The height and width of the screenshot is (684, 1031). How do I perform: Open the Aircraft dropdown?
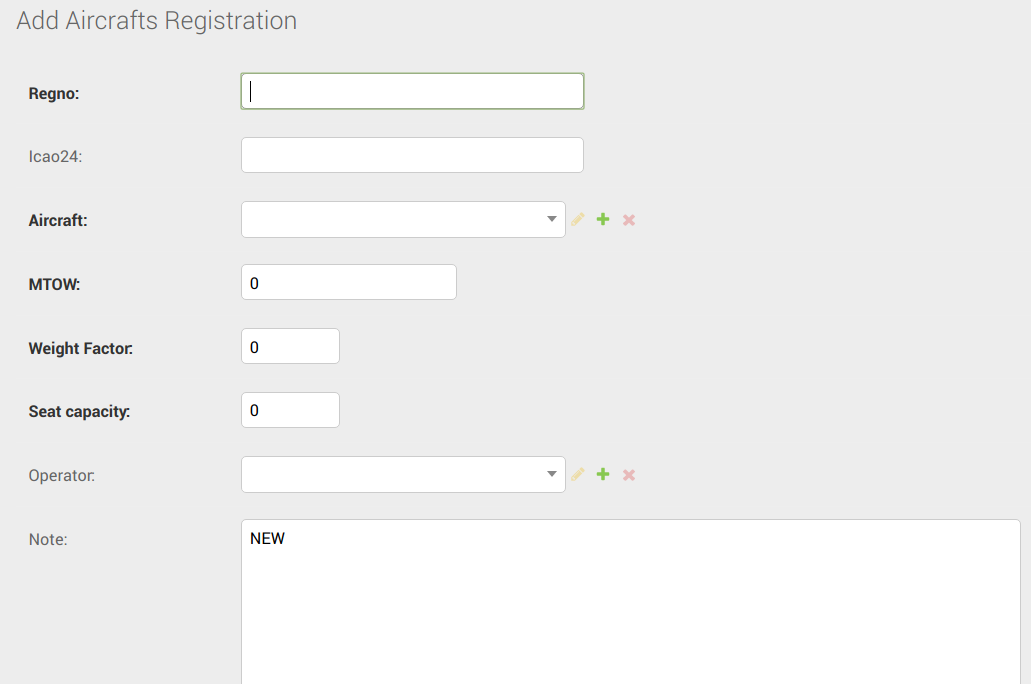403,220
